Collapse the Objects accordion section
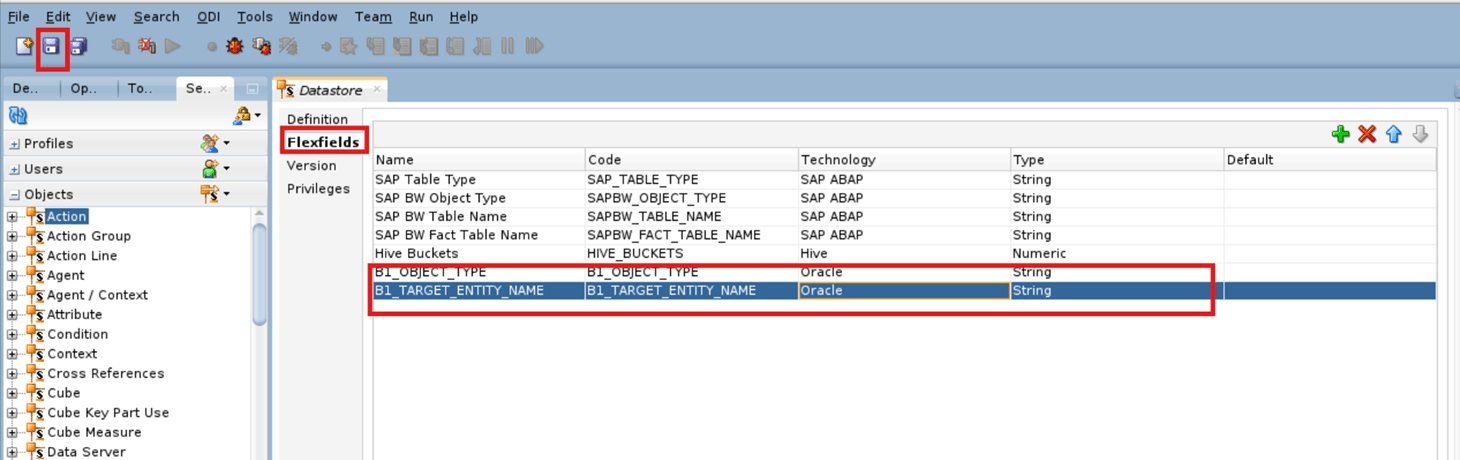This screenshot has height=460, width=1460. click(x=14, y=195)
